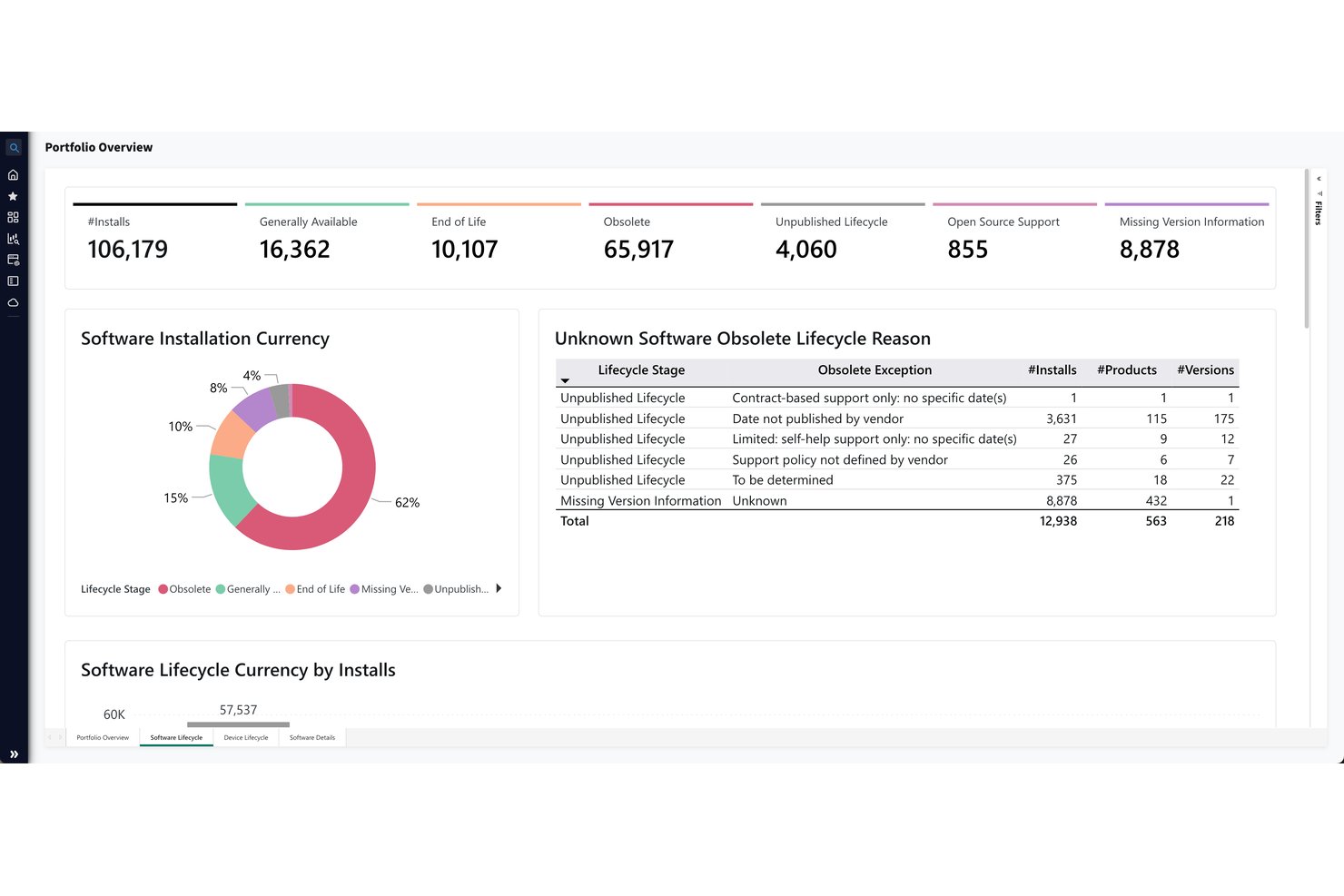This screenshot has height=896, width=1344.
Task: Select 'Limited: self-help support only' row
Action: 897,438
